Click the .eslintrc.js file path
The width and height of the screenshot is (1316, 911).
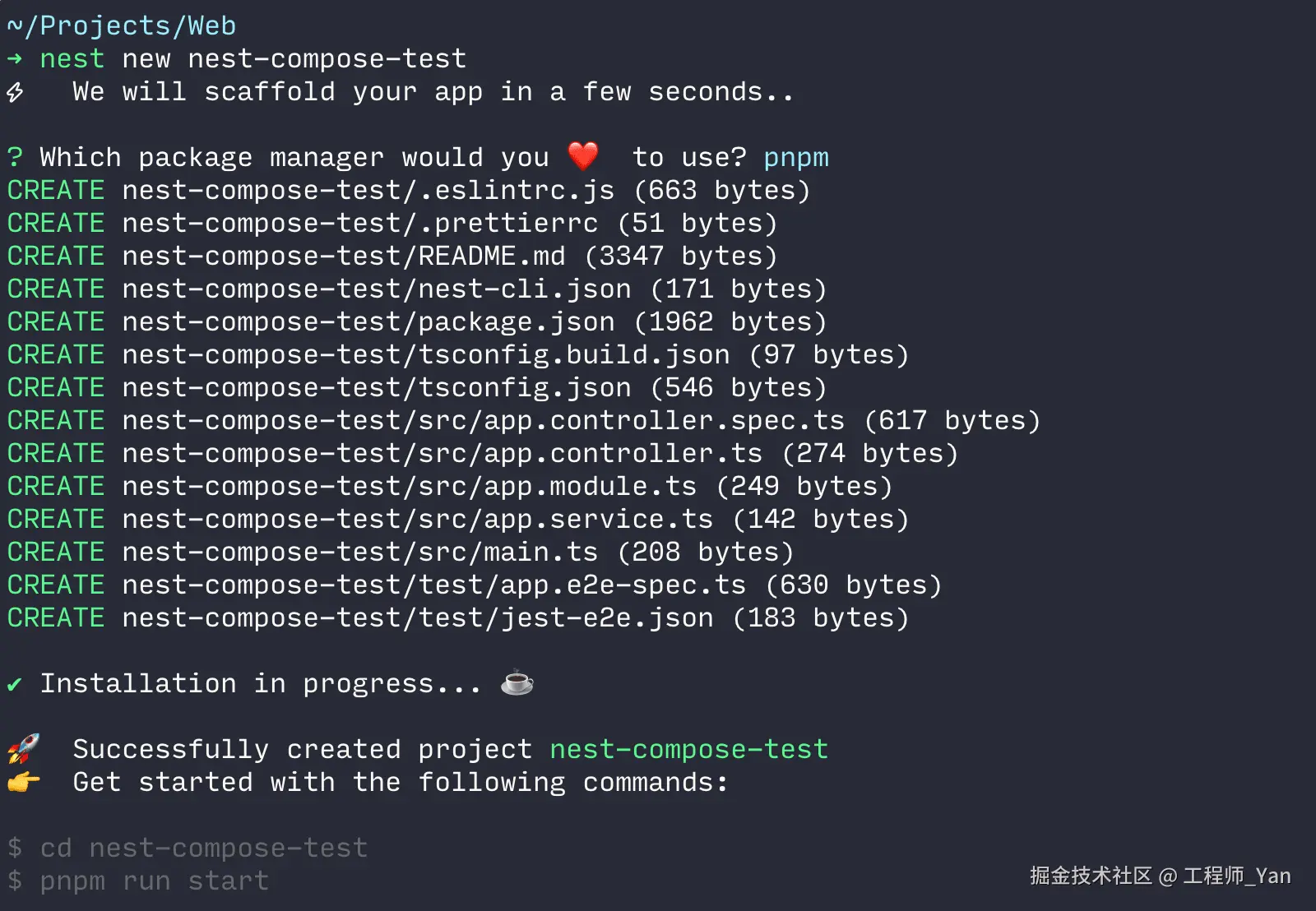tap(368, 190)
